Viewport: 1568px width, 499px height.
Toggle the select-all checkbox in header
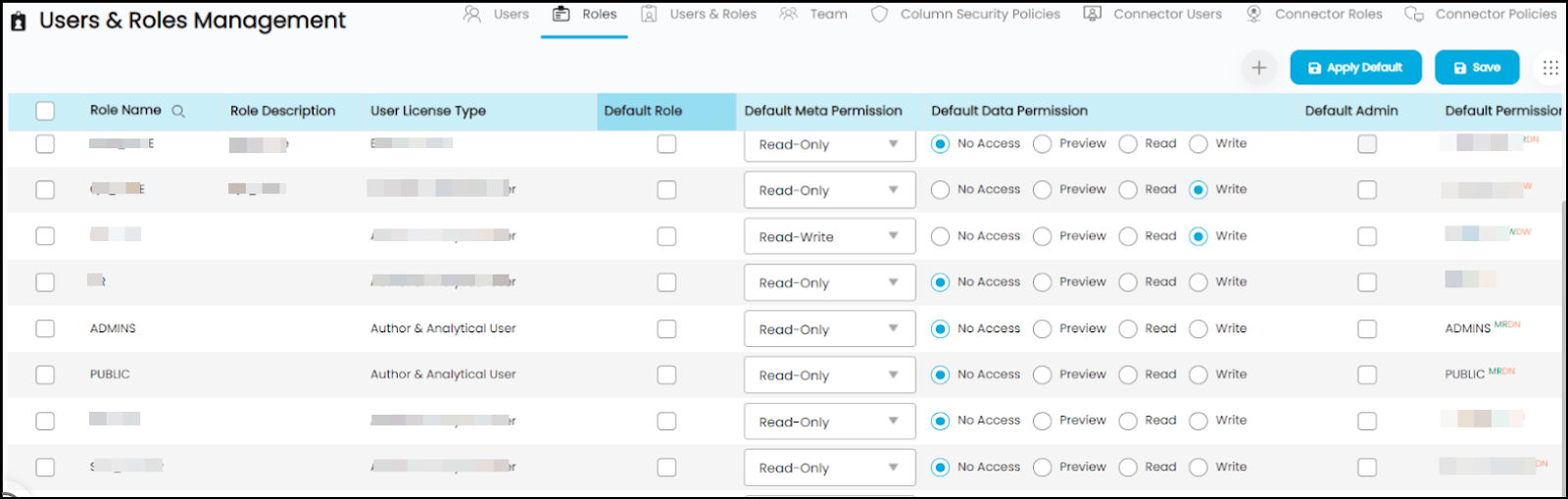click(x=45, y=111)
